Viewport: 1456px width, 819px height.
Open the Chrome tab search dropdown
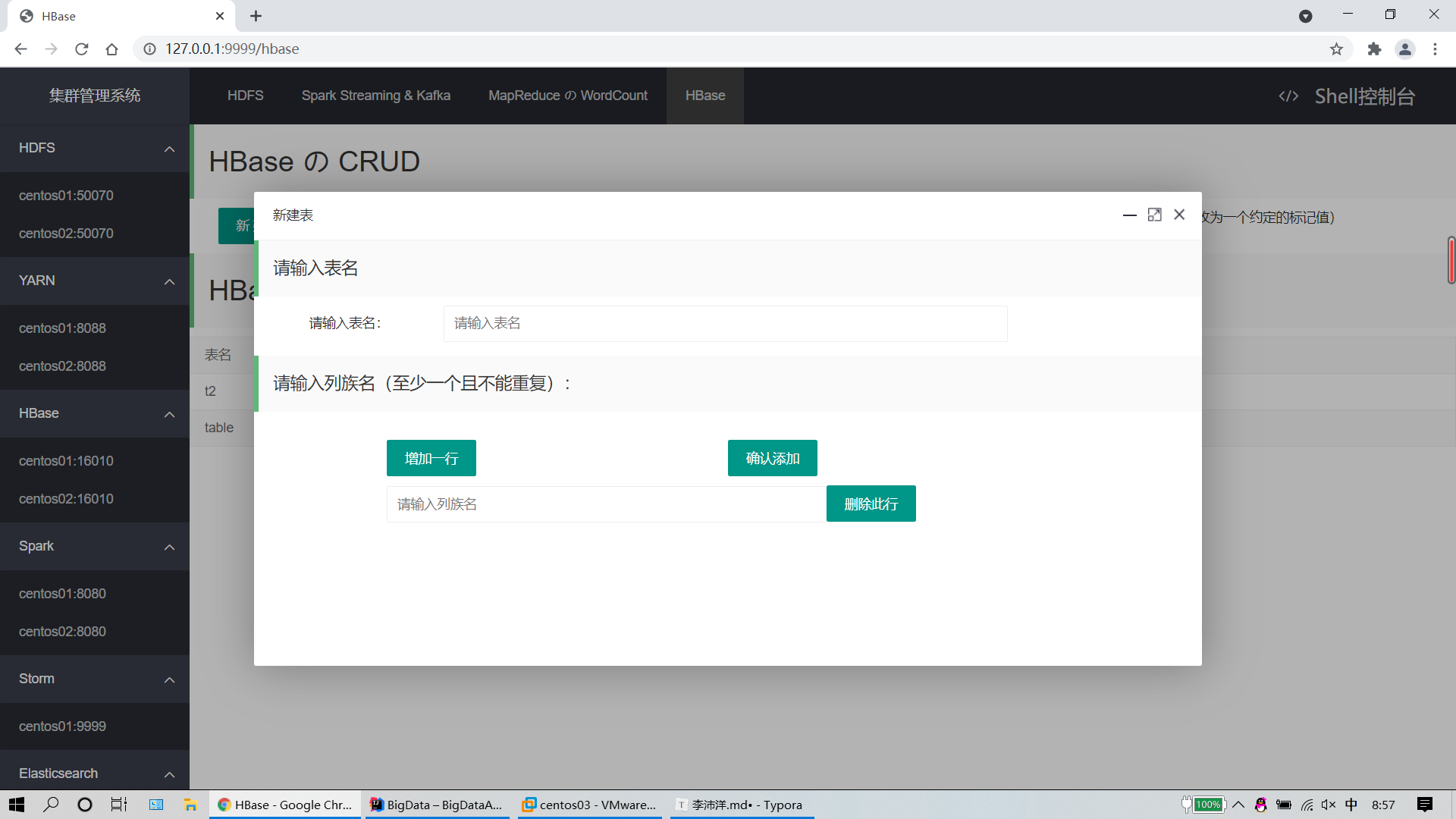[1305, 16]
